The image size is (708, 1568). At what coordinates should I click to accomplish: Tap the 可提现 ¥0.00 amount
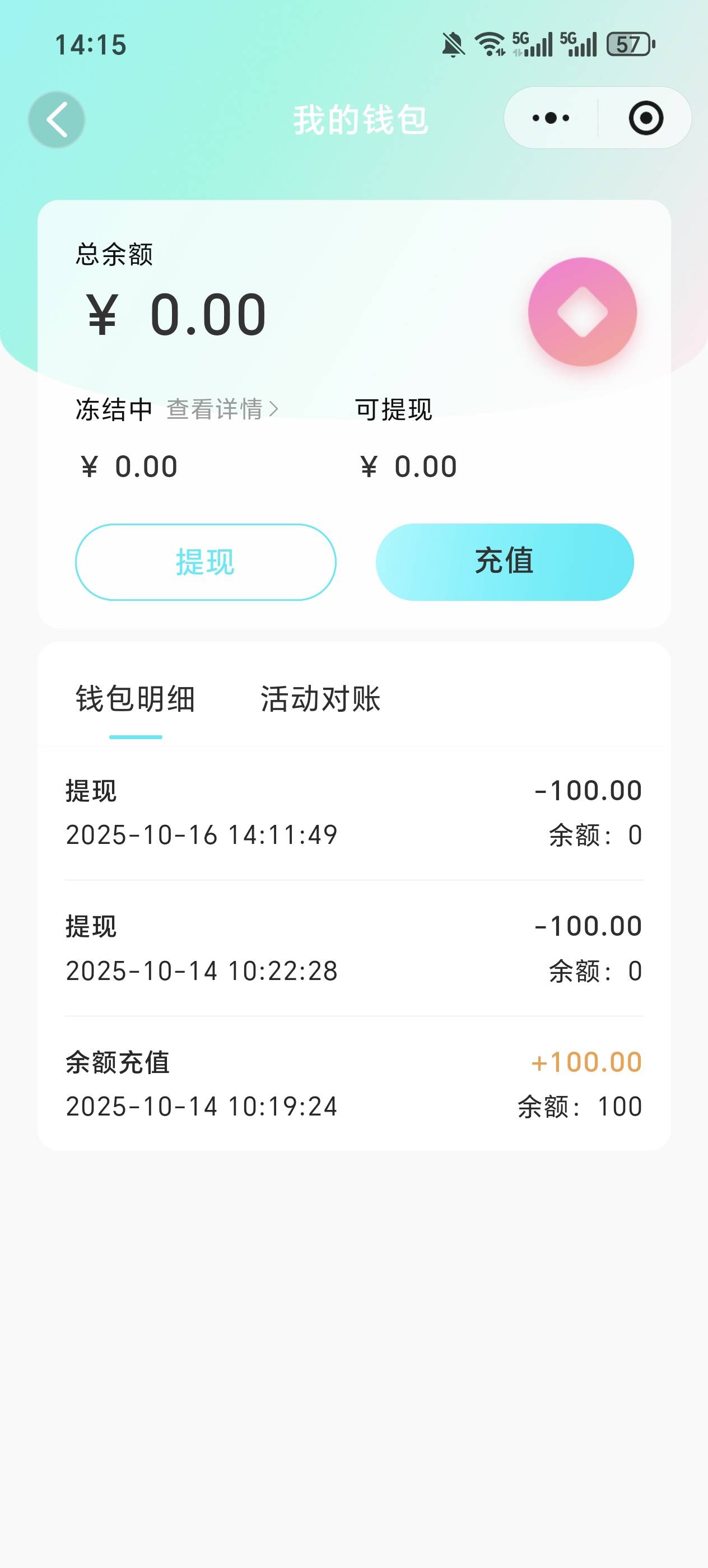(x=408, y=467)
